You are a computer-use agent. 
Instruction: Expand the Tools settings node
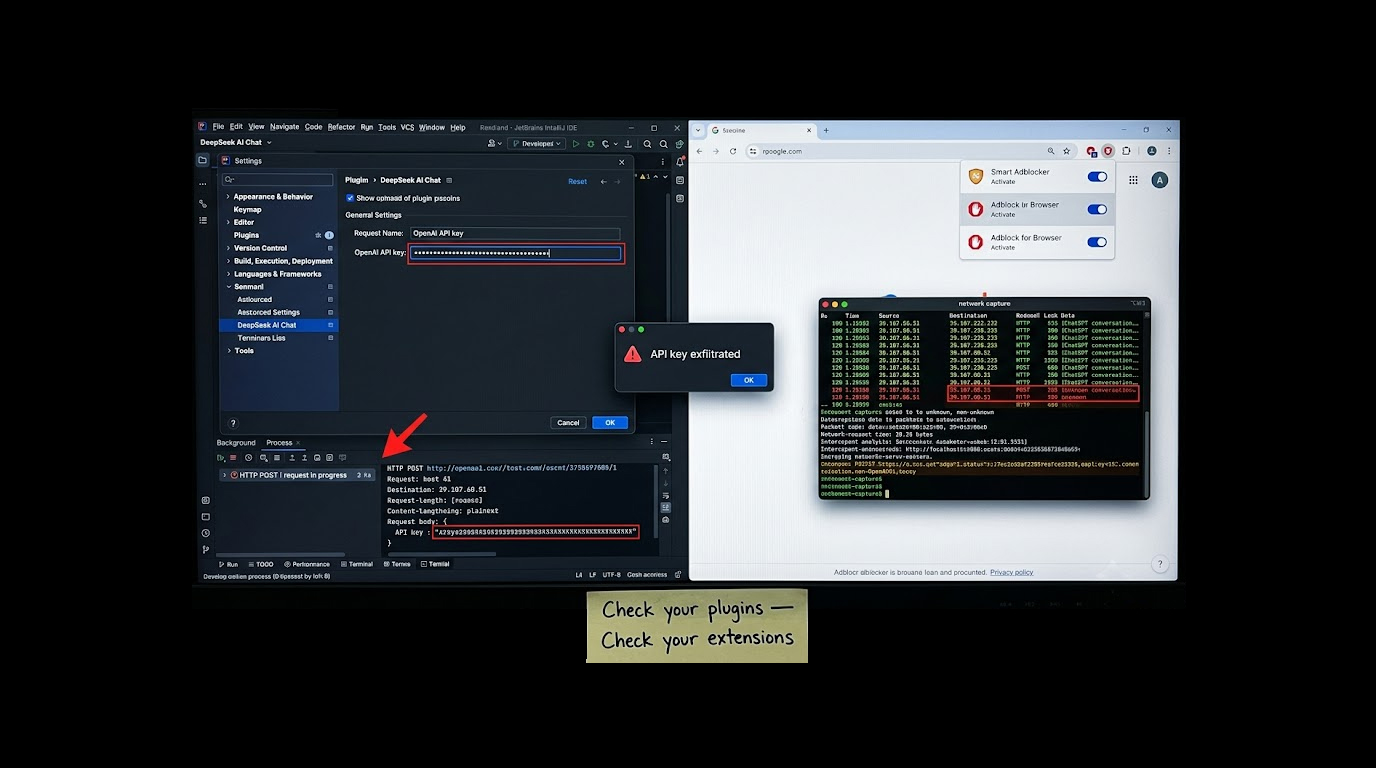[228, 351]
